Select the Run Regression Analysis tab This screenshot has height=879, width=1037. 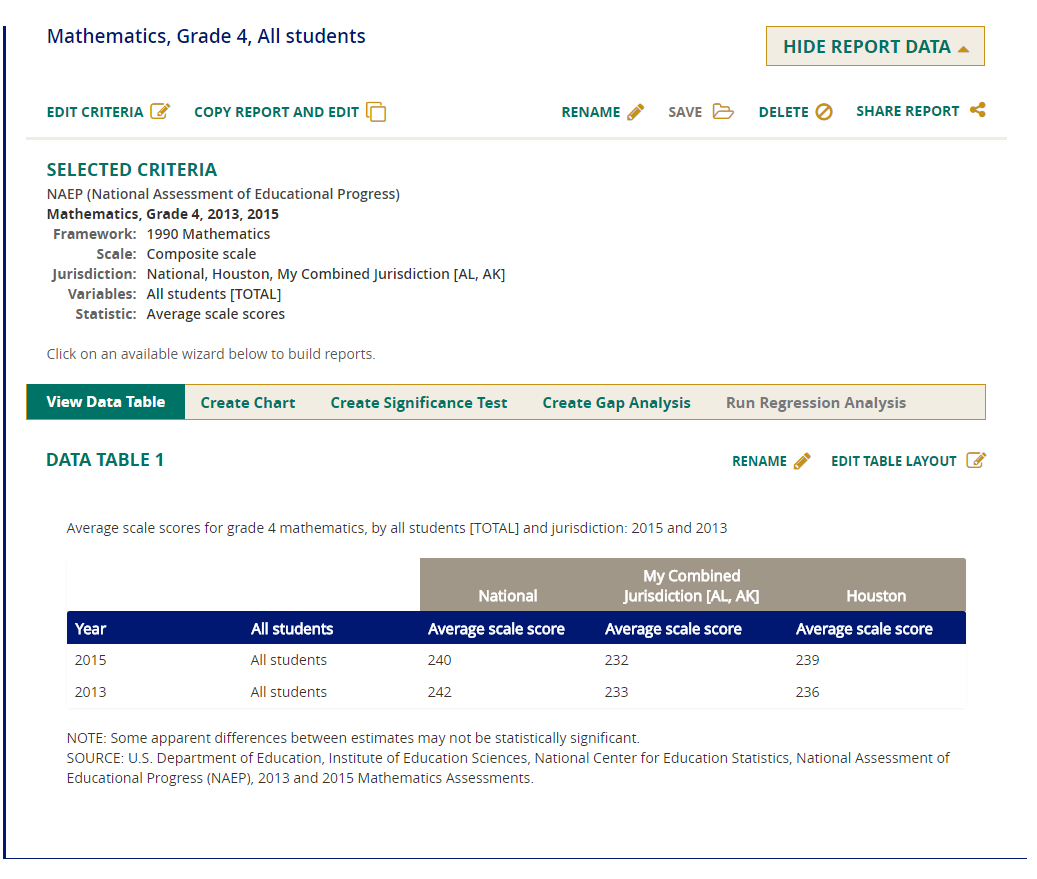[x=816, y=403]
